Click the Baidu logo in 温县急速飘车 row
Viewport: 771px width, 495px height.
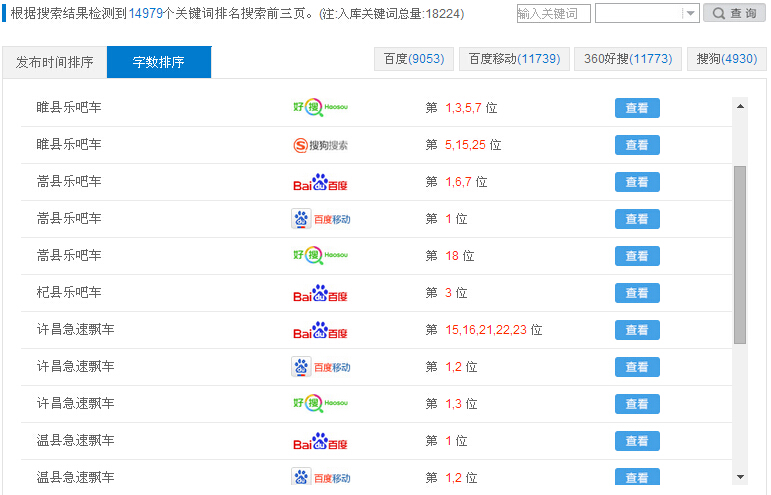[x=320, y=441]
